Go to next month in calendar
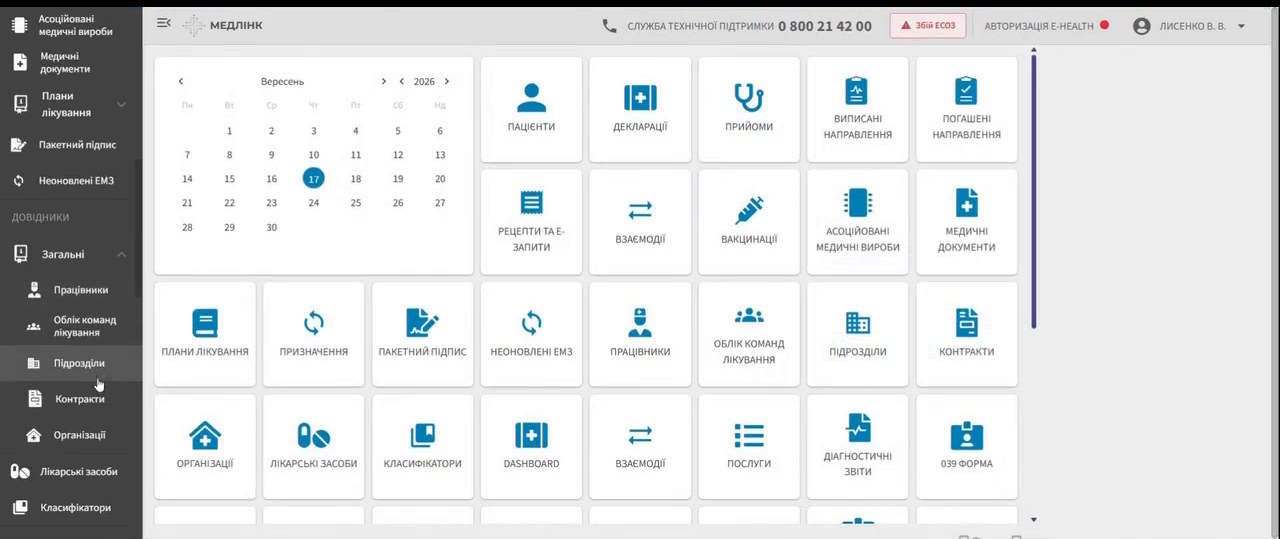Screen dimensions: 1280x539 [x=383, y=82]
